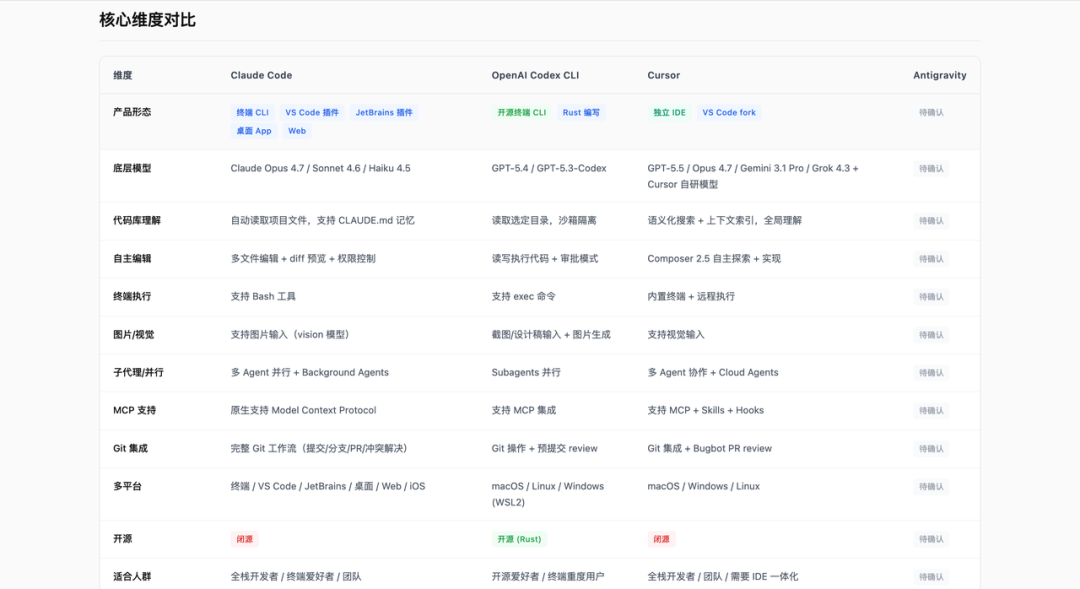This screenshot has width=1080, height=589.
Task: Click the Rust 编写 tag
Action: point(581,112)
